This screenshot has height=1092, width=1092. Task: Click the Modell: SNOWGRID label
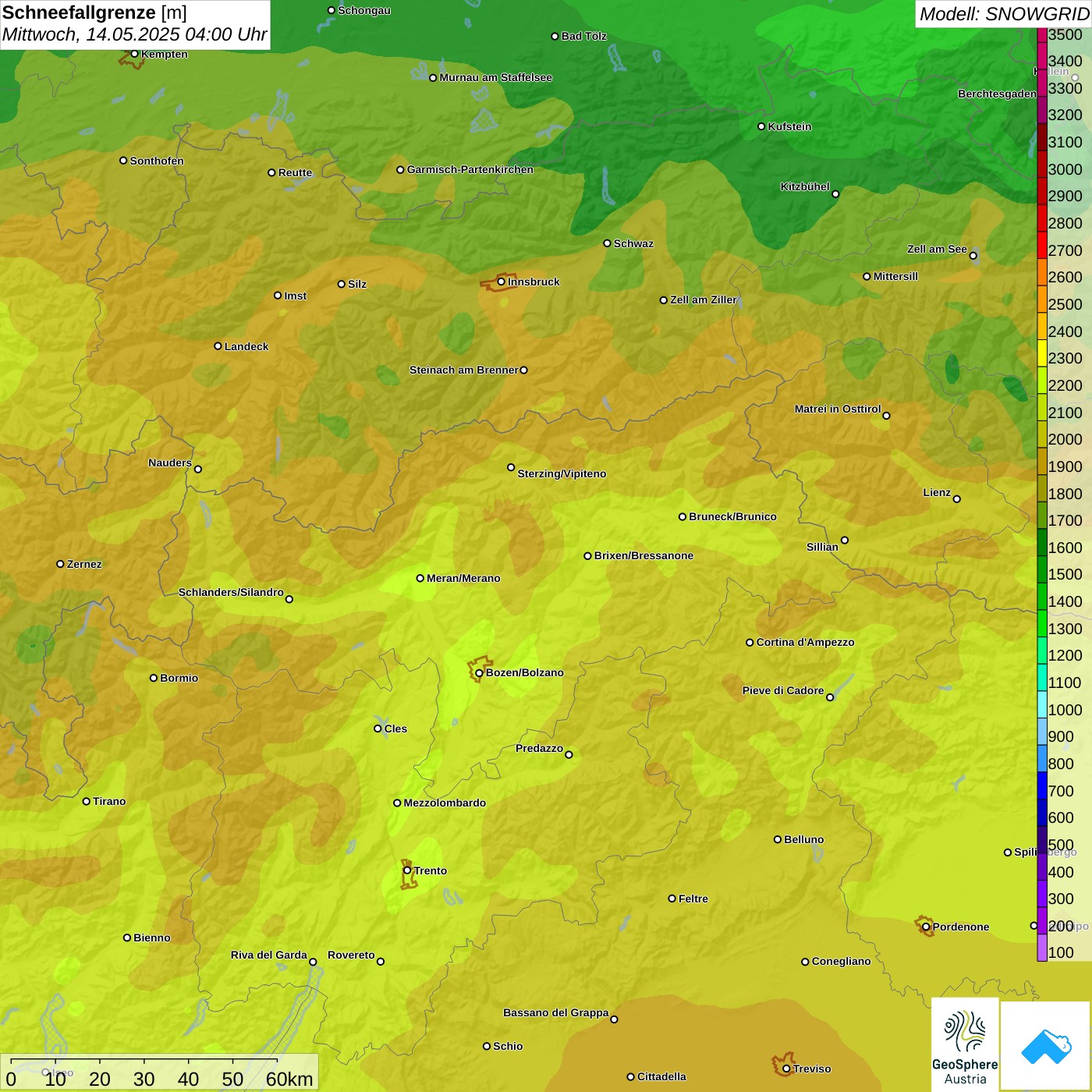click(1004, 13)
